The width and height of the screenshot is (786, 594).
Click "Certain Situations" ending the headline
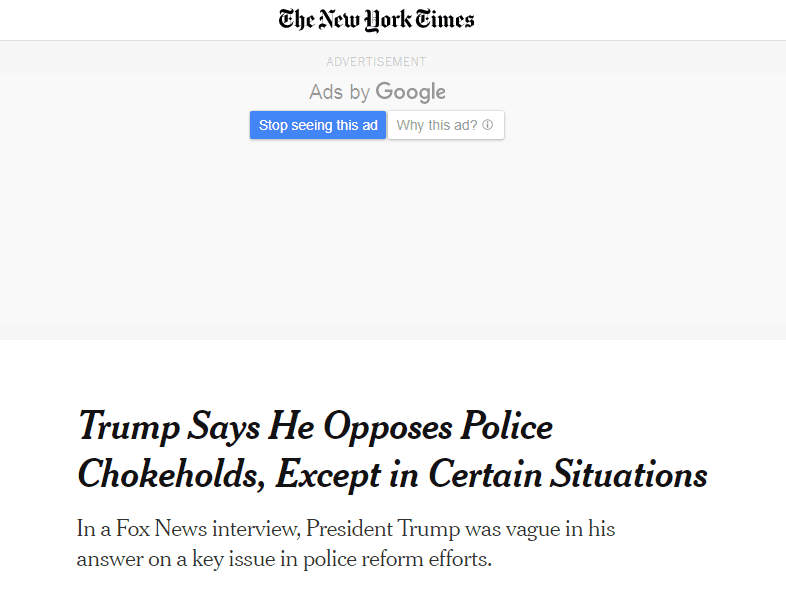[x=568, y=474]
